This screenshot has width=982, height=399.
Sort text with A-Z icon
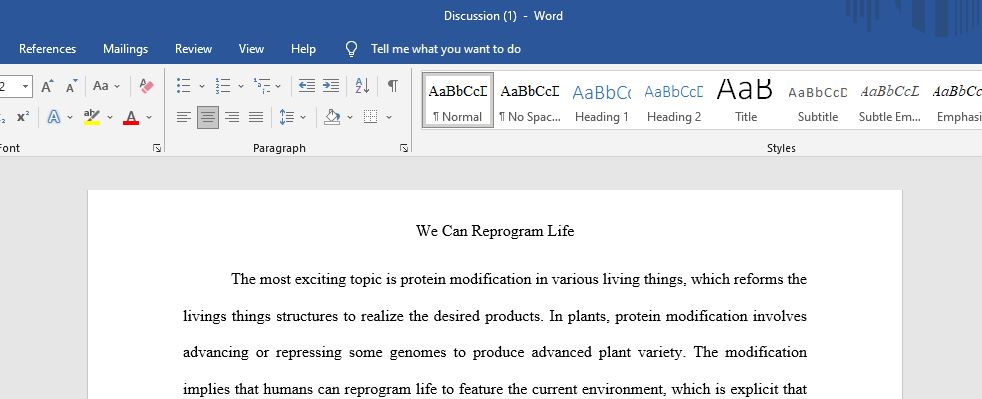click(x=362, y=86)
